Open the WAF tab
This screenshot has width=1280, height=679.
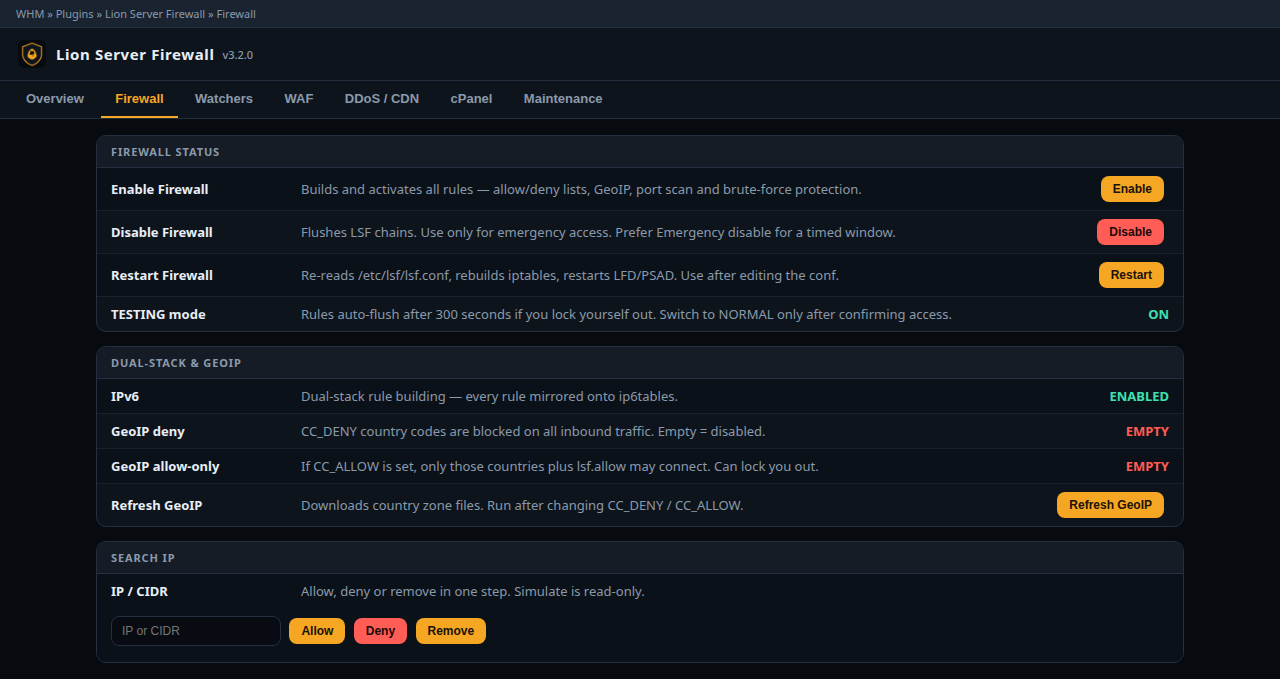tap(299, 99)
